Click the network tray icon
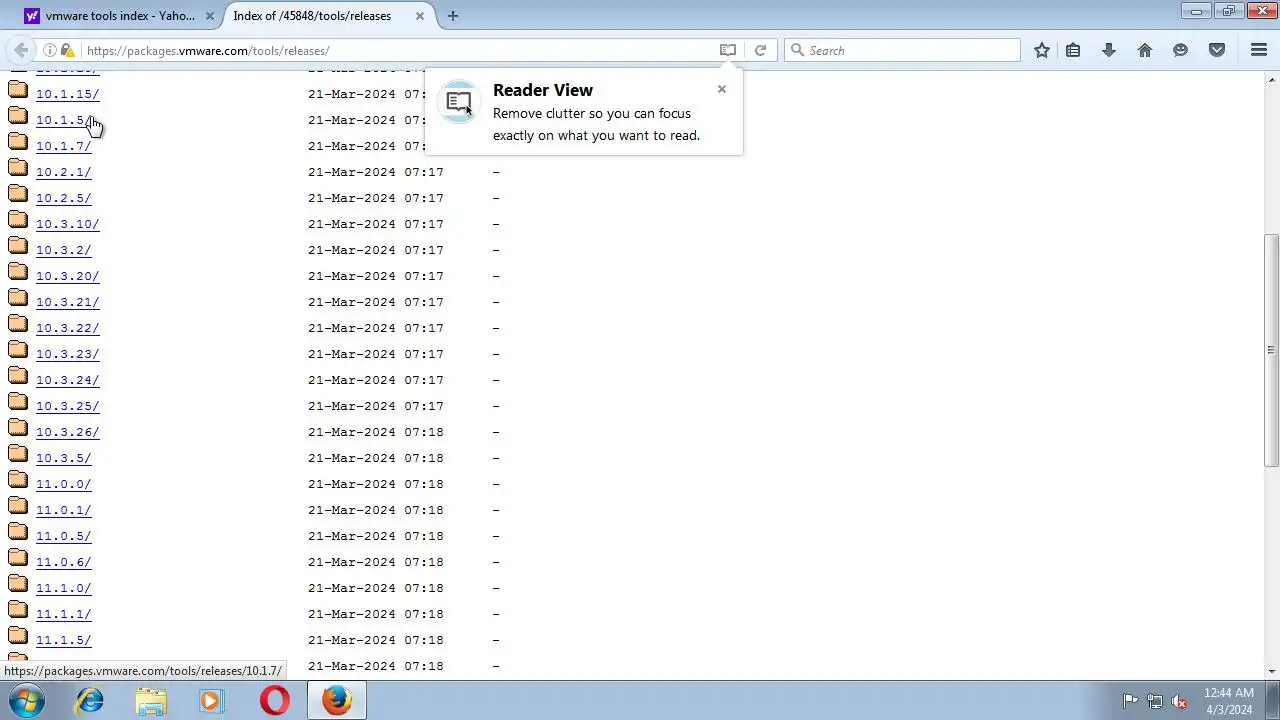Viewport: 1280px width, 720px height. [1155, 701]
